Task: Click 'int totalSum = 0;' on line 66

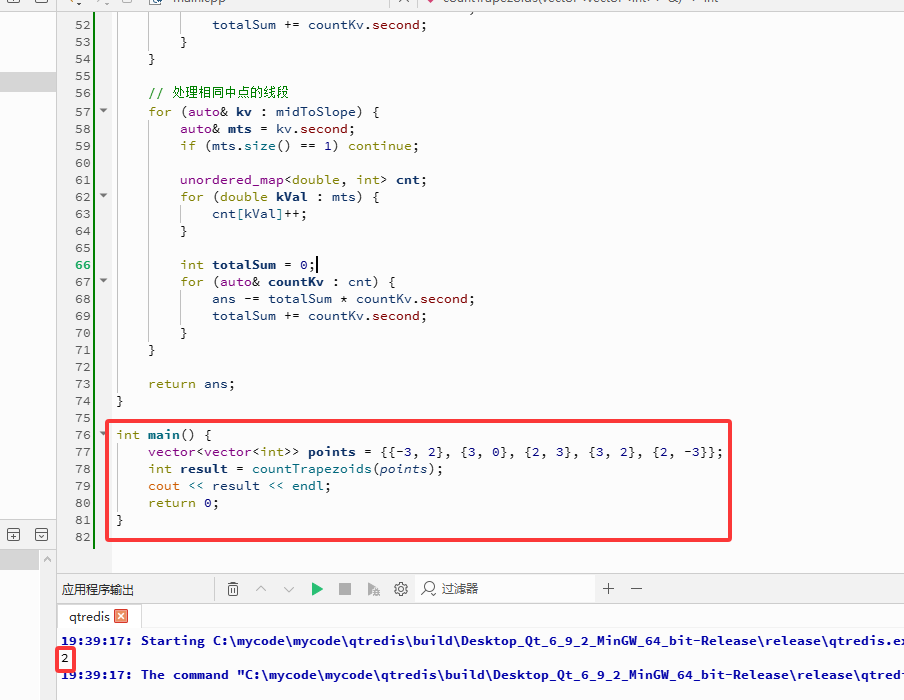Action: pos(247,265)
